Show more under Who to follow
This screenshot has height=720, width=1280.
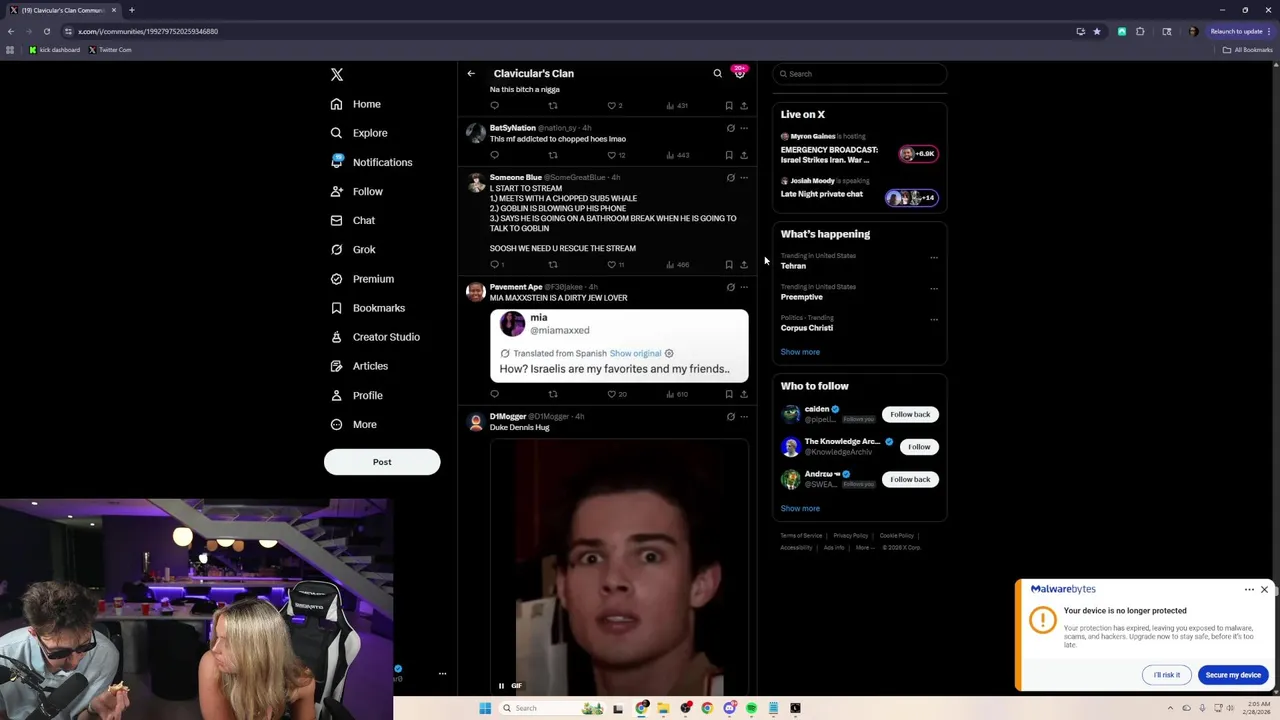pyautogui.click(x=800, y=508)
